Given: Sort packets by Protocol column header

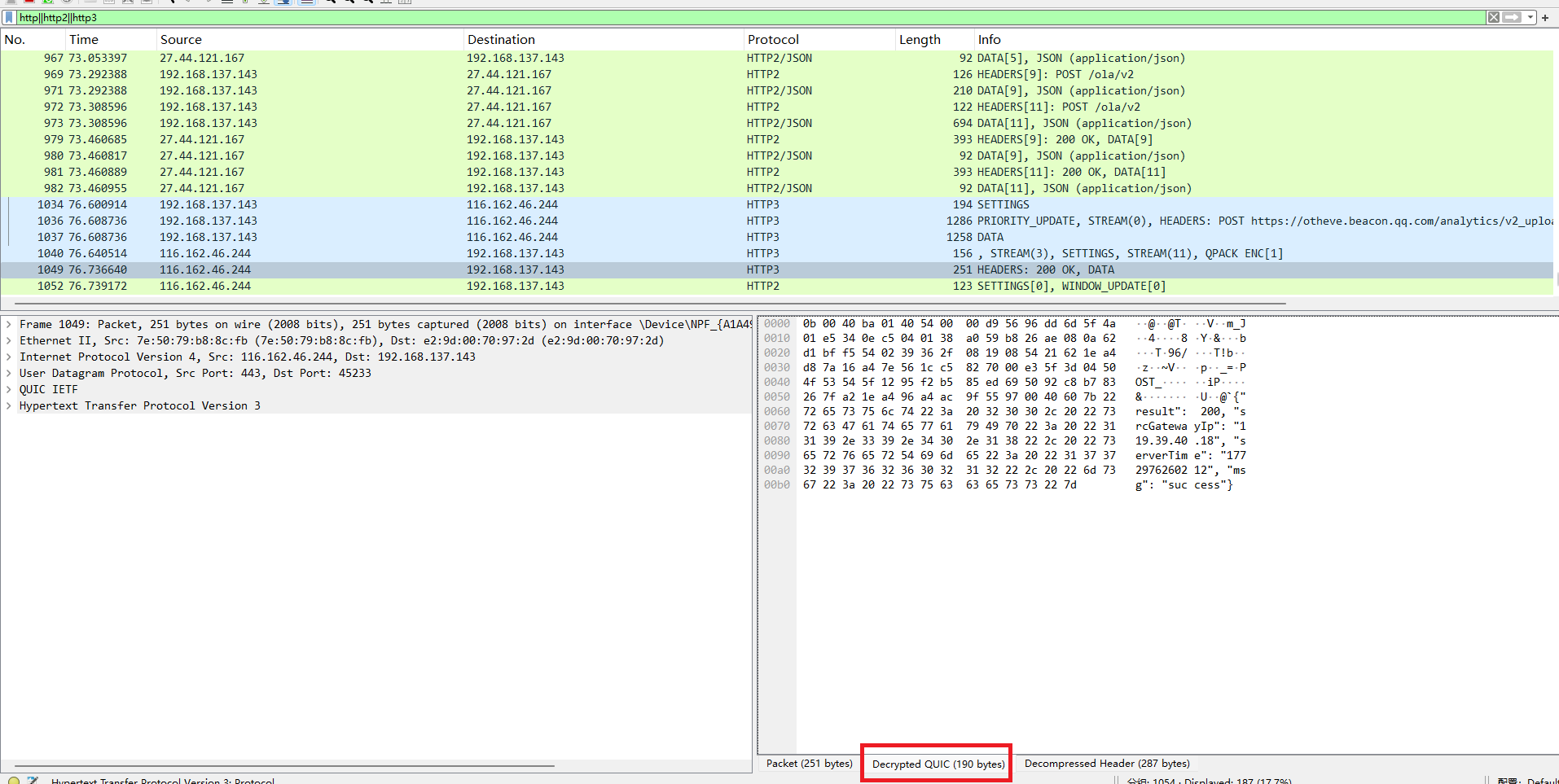Looking at the screenshot, I should pos(773,39).
